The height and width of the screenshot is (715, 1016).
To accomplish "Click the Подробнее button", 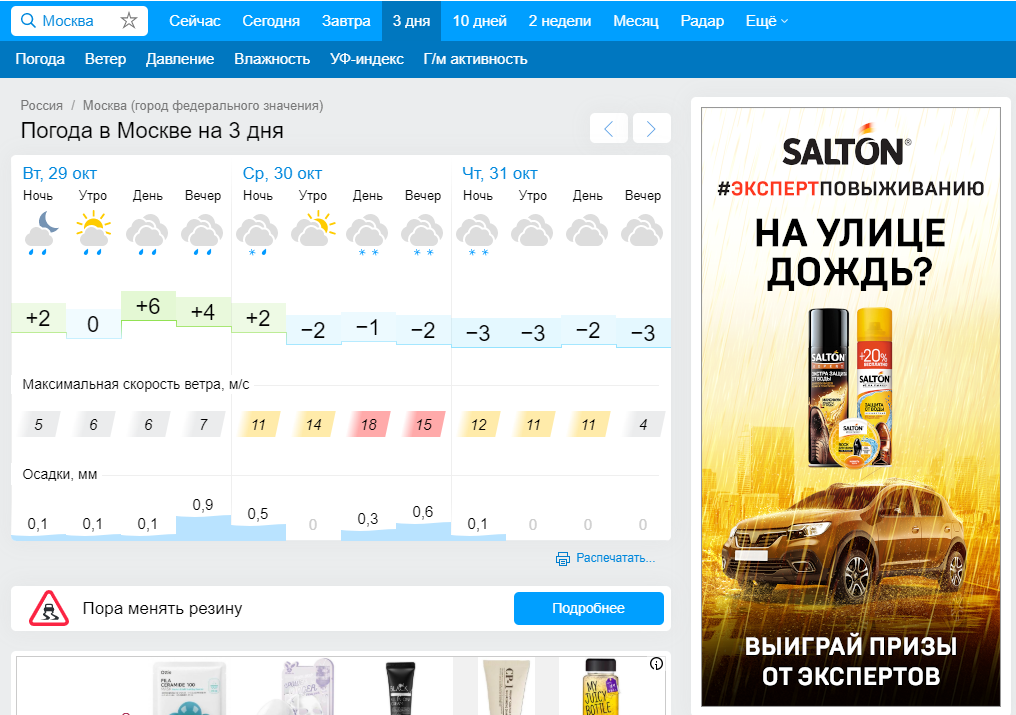I will coord(589,608).
